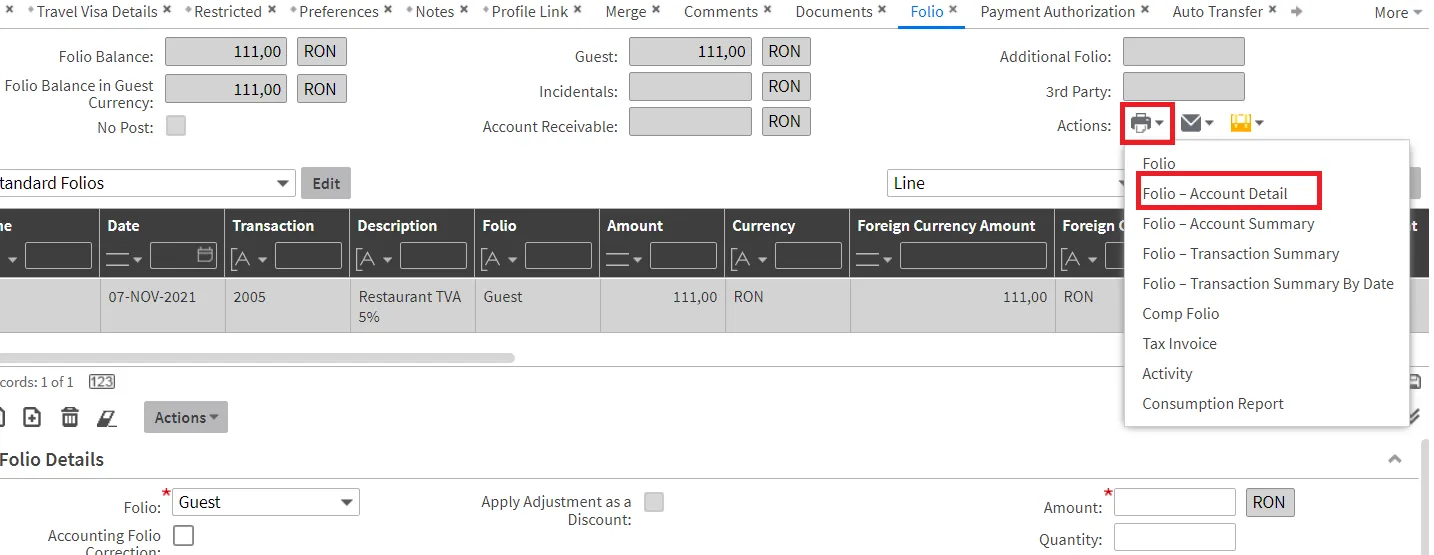
Task: Click the printer icon beside Actions
Action: pyautogui.click(x=1141, y=124)
